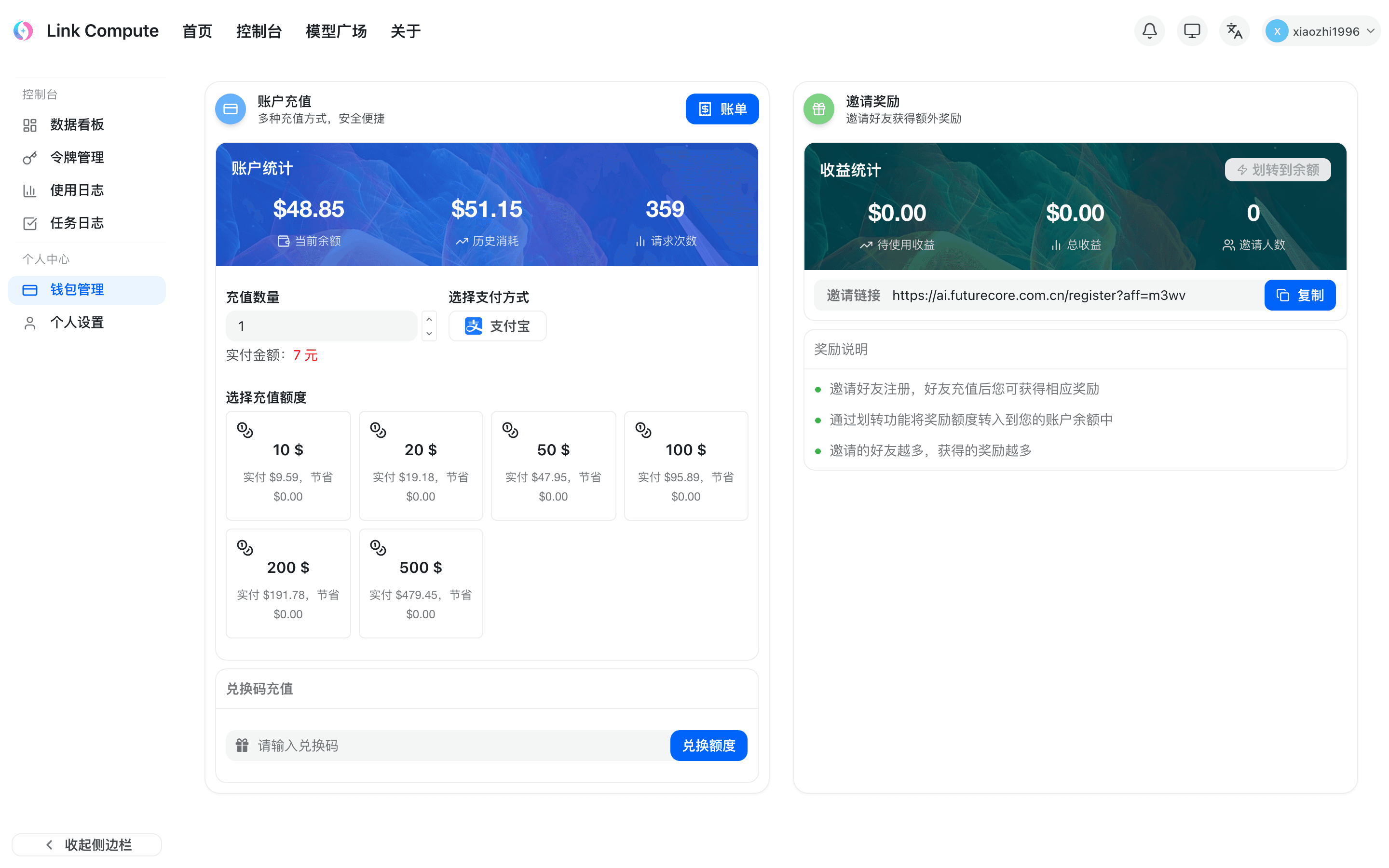Image resolution: width=1389 pixels, height=868 pixels.
Task: Select 钱包管理 in the sidebar
Action: pos(87,290)
